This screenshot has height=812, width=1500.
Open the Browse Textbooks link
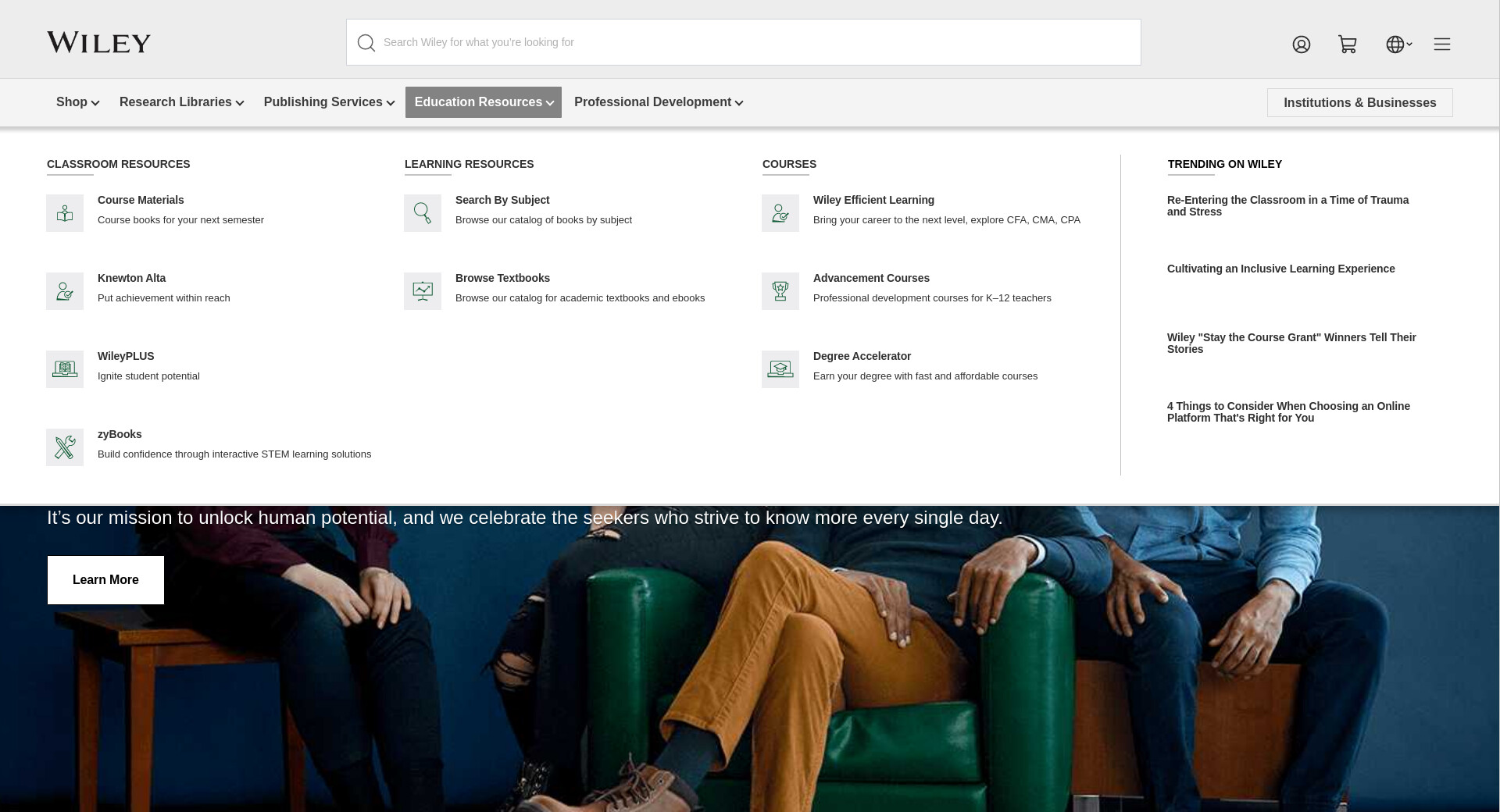pyautogui.click(x=502, y=278)
